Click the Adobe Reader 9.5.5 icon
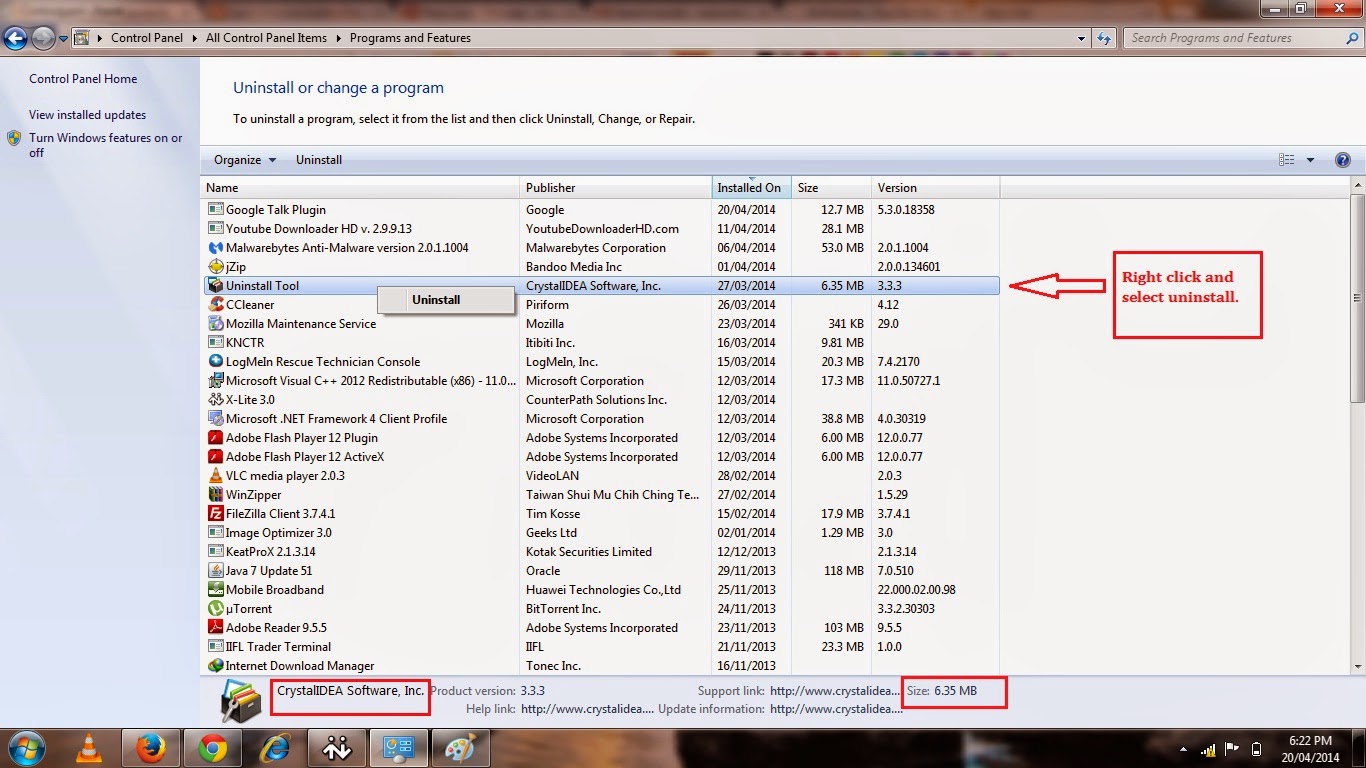1366x768 pixels. tap(215, 628)
